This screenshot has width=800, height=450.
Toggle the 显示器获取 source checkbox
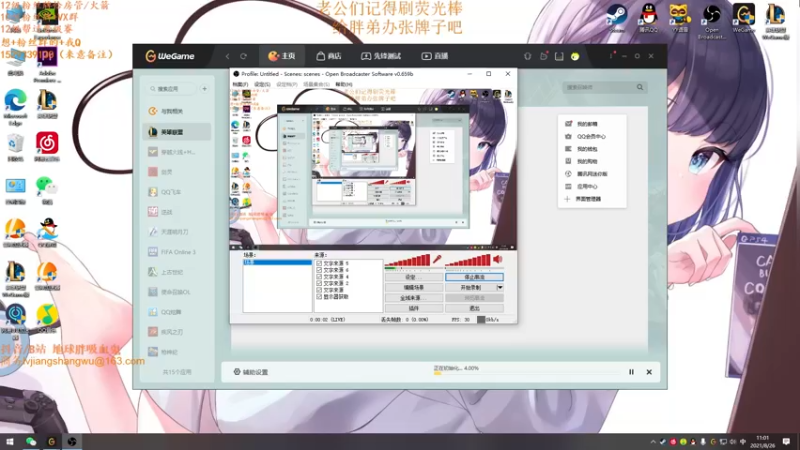(319, 296)
